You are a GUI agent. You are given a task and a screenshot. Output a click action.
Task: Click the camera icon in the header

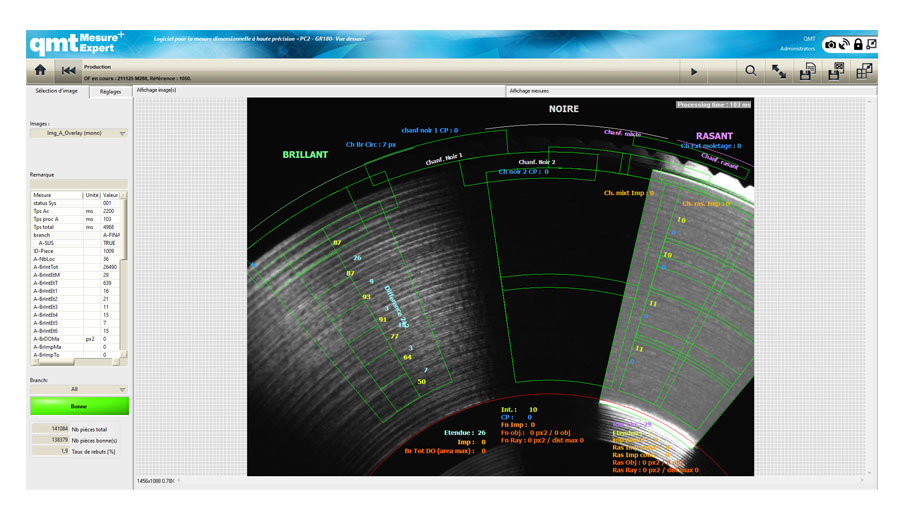pos(831,45)
